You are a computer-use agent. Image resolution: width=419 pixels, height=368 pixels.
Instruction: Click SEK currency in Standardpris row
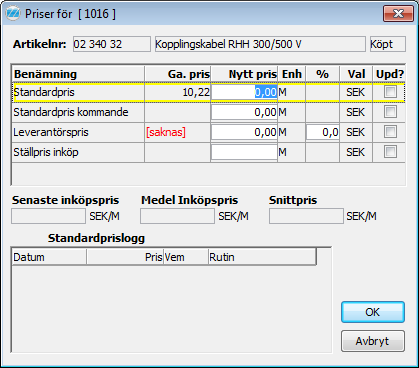click(355, 92)
